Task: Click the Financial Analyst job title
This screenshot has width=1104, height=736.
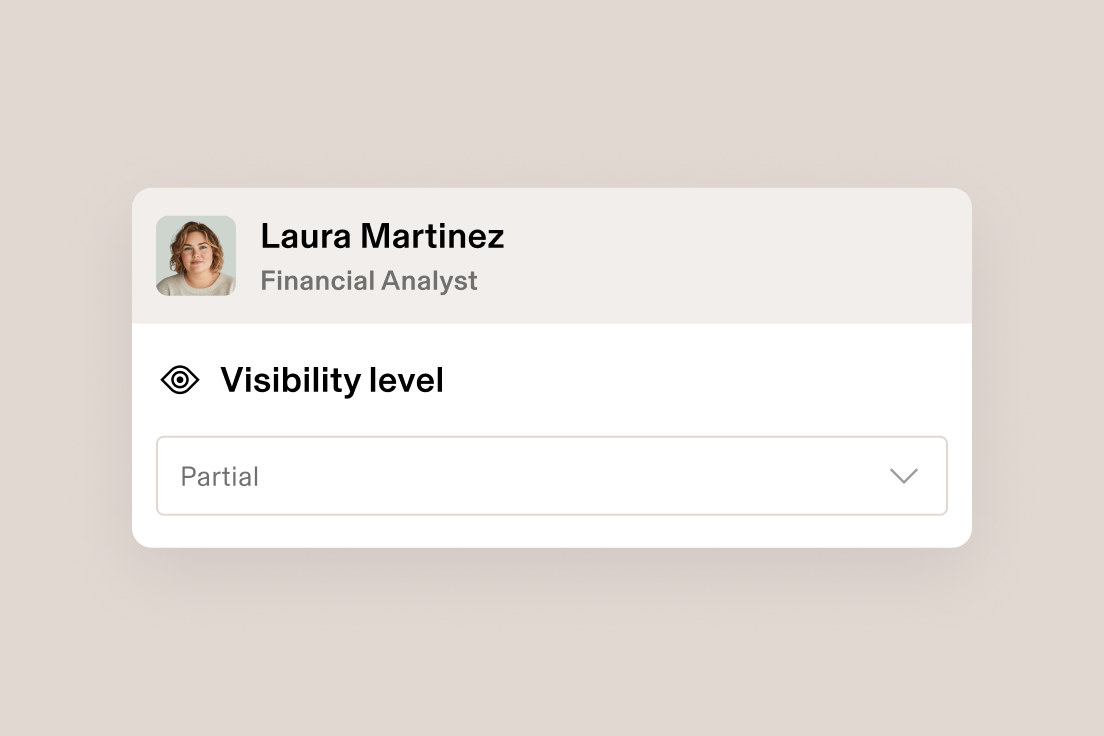Action: pyautogui.click(x=369, y=280)
